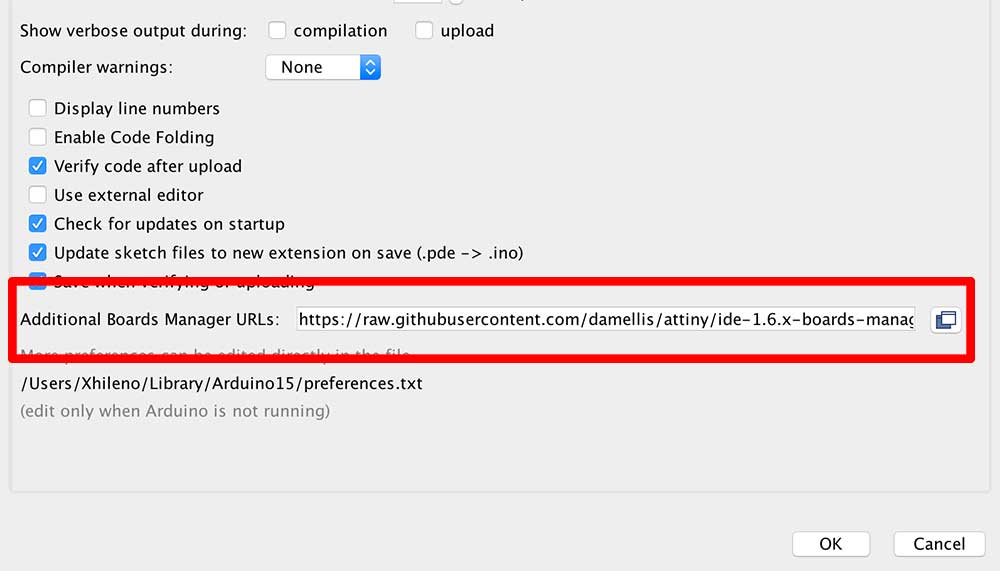Open the Additional Boards Manager URLs editor window icon
Image resolution: width=1000 pixels, height=571 pixels.
tap(945, 320)
